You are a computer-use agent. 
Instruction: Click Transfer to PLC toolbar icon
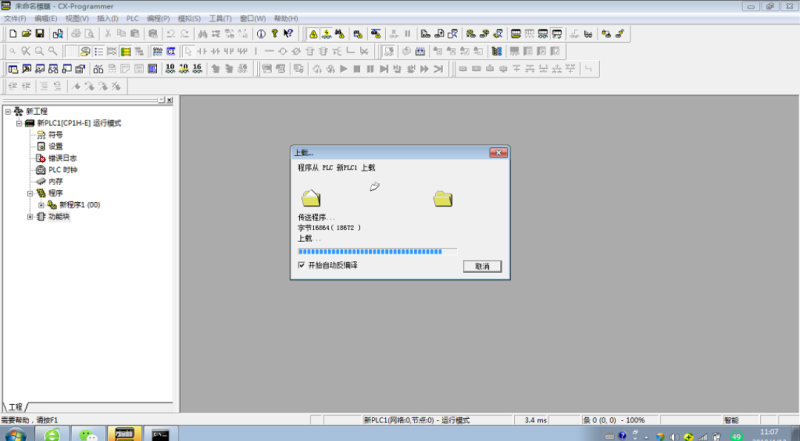click(x=426, y=34)
